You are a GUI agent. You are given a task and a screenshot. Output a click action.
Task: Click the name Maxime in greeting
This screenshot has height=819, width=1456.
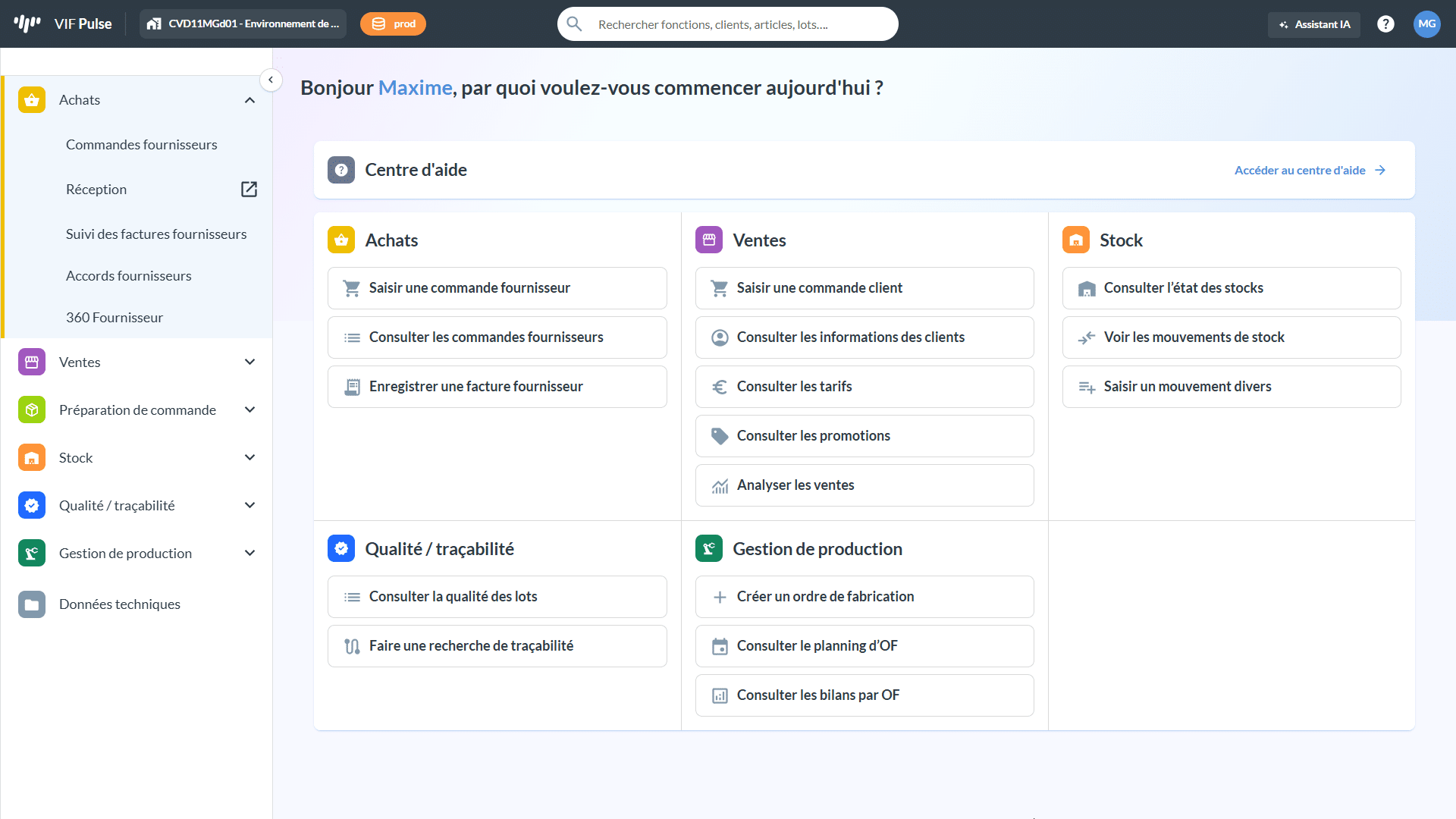416,88
